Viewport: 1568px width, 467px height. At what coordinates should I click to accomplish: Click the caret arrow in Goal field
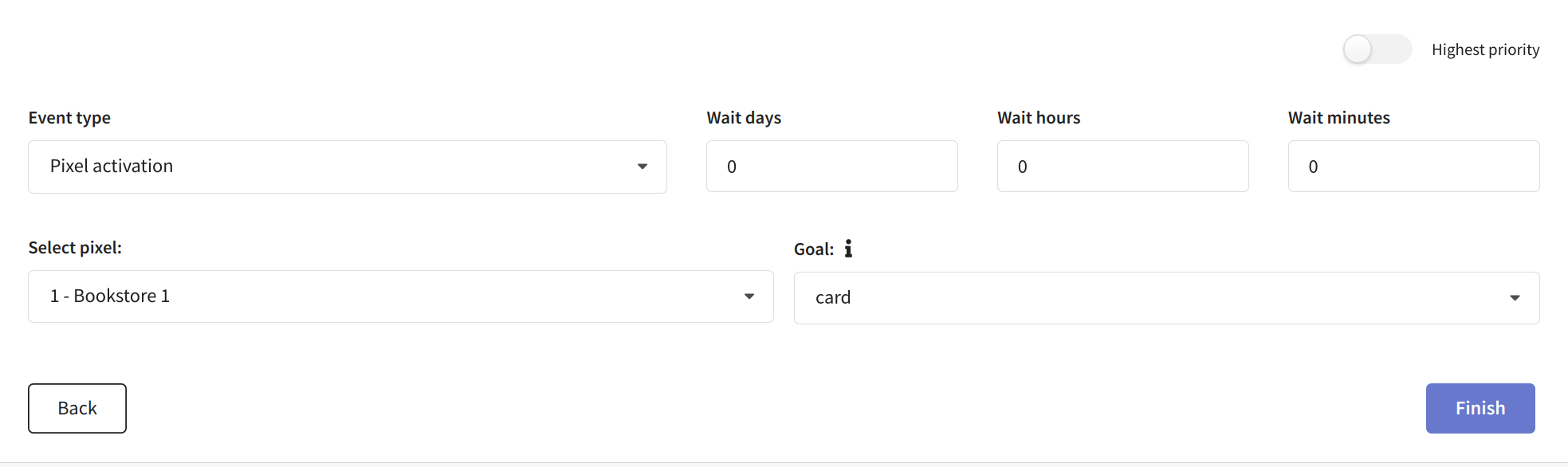click(x=1515, y=298)
